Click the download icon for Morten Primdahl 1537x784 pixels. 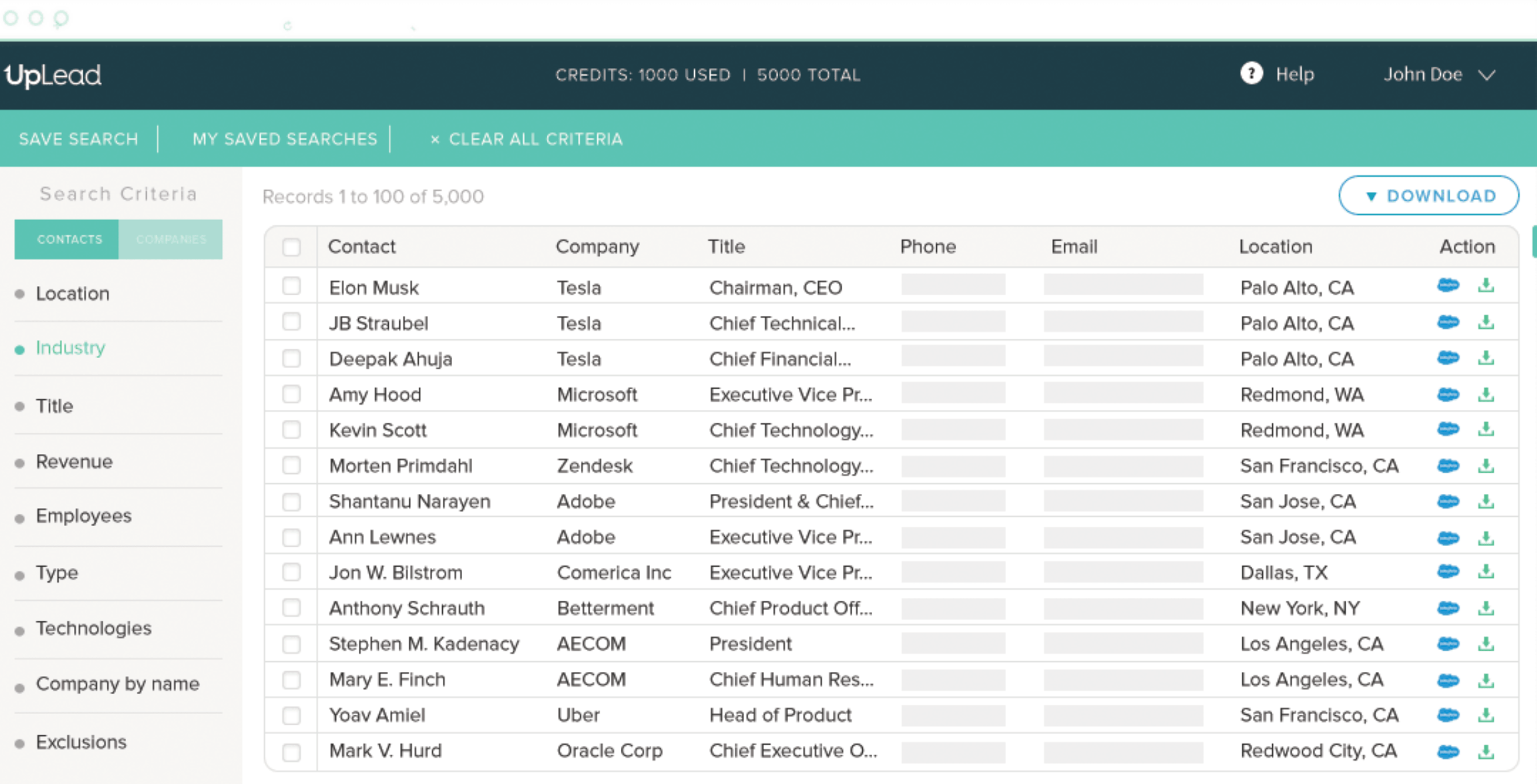click(1486, 465)
